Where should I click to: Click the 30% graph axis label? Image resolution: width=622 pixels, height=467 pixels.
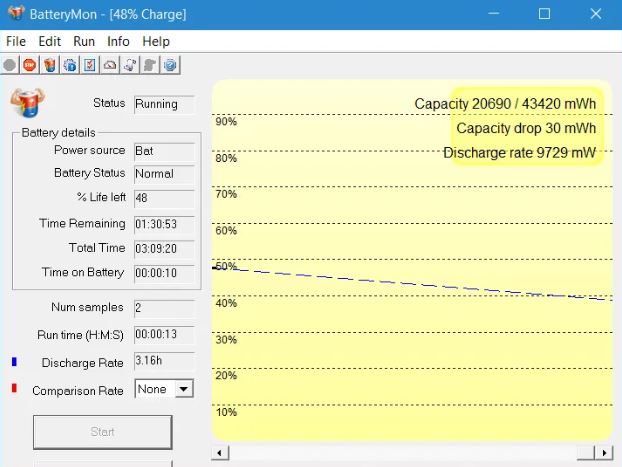tap(226, 340)
